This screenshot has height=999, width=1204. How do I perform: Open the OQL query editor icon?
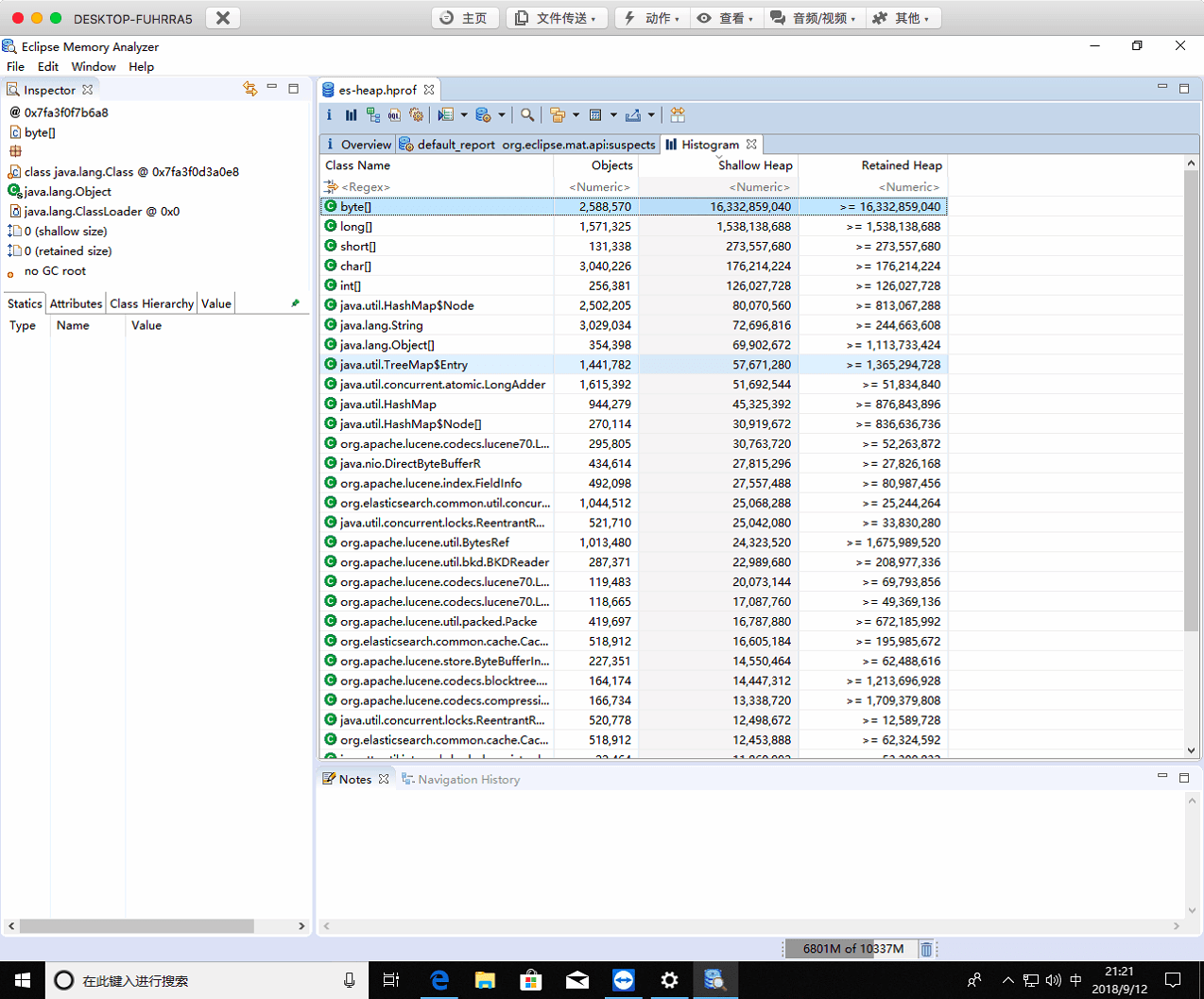(394, 115)
